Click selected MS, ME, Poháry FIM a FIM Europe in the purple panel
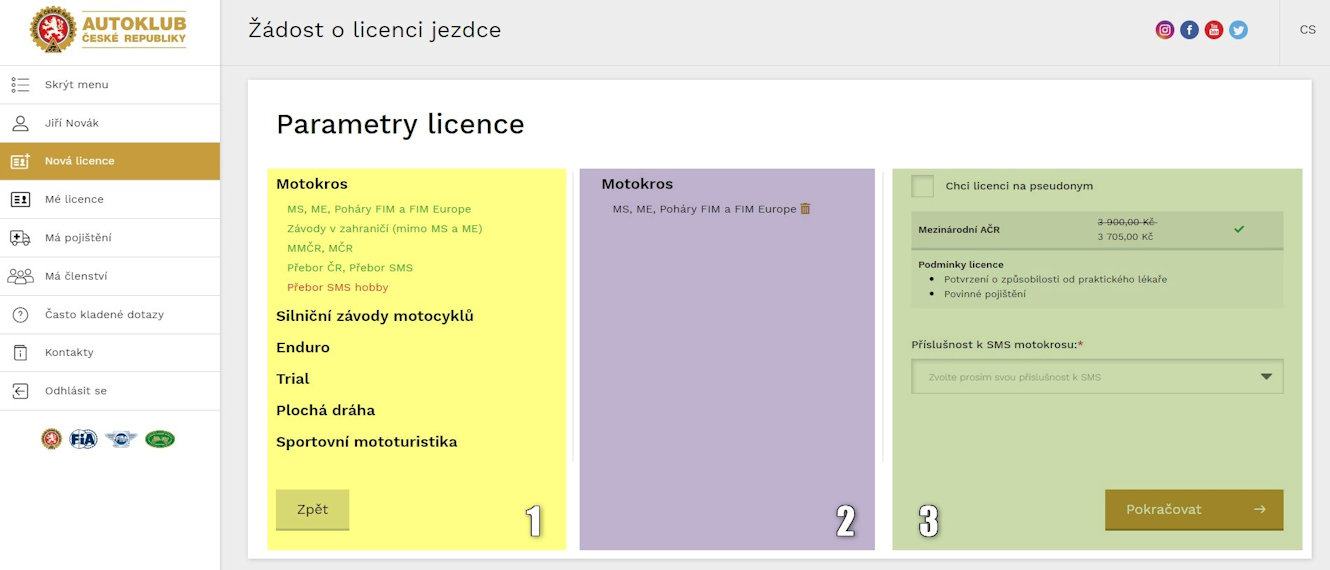The height and width of the screenshot is (570, 1330). [x=704, y=209]
